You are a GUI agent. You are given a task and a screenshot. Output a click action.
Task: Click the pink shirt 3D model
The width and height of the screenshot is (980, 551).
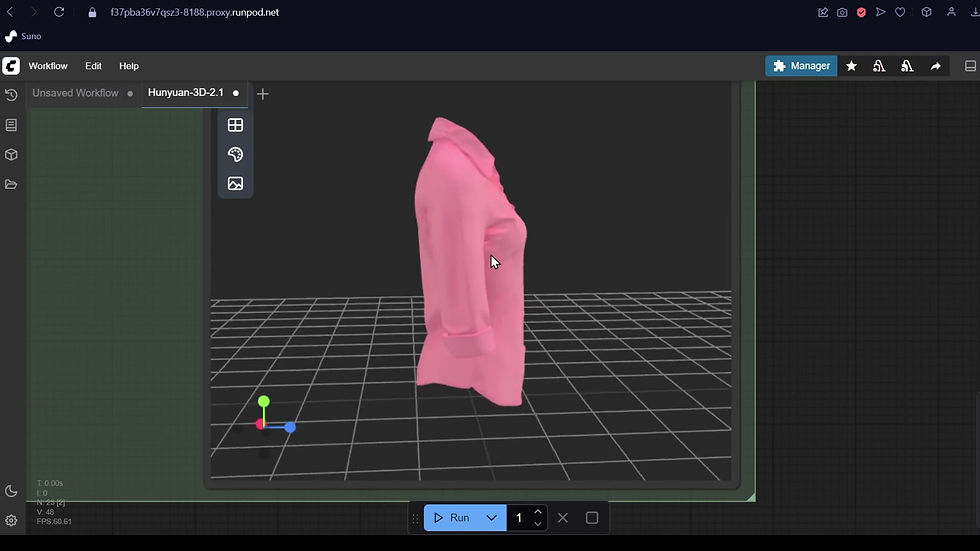pyautogui.click(x=470, y=262)
